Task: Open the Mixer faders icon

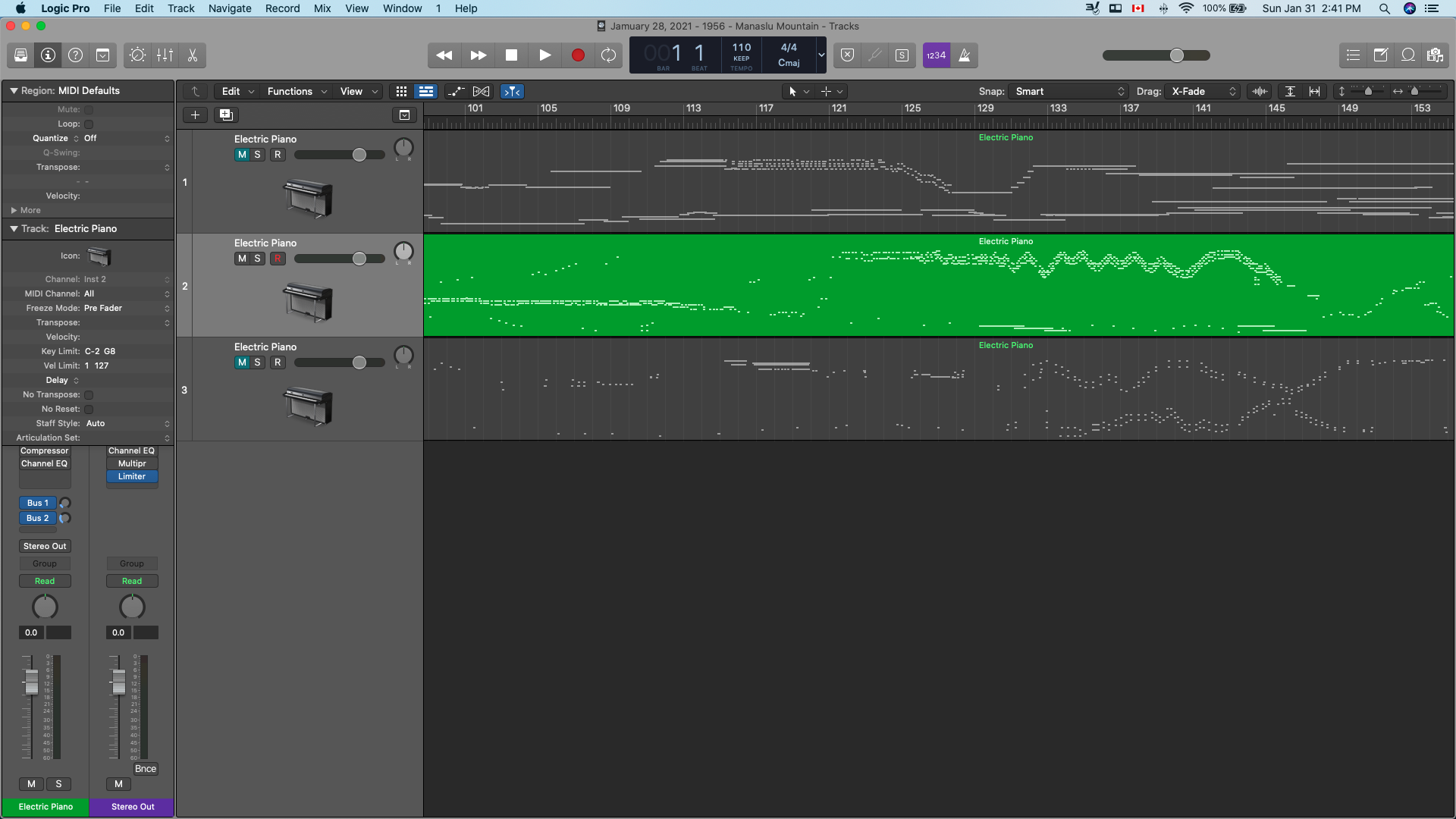Action: (165, 55)
